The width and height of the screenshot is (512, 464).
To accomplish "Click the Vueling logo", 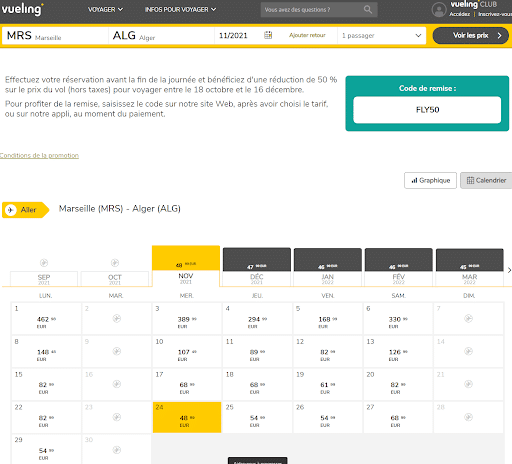I will coord(22,9).
